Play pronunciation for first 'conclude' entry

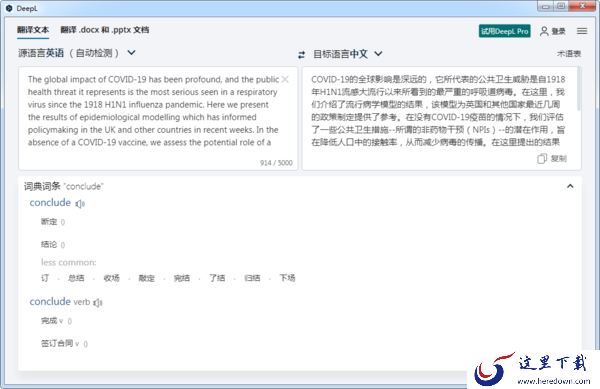click(80, 204)
